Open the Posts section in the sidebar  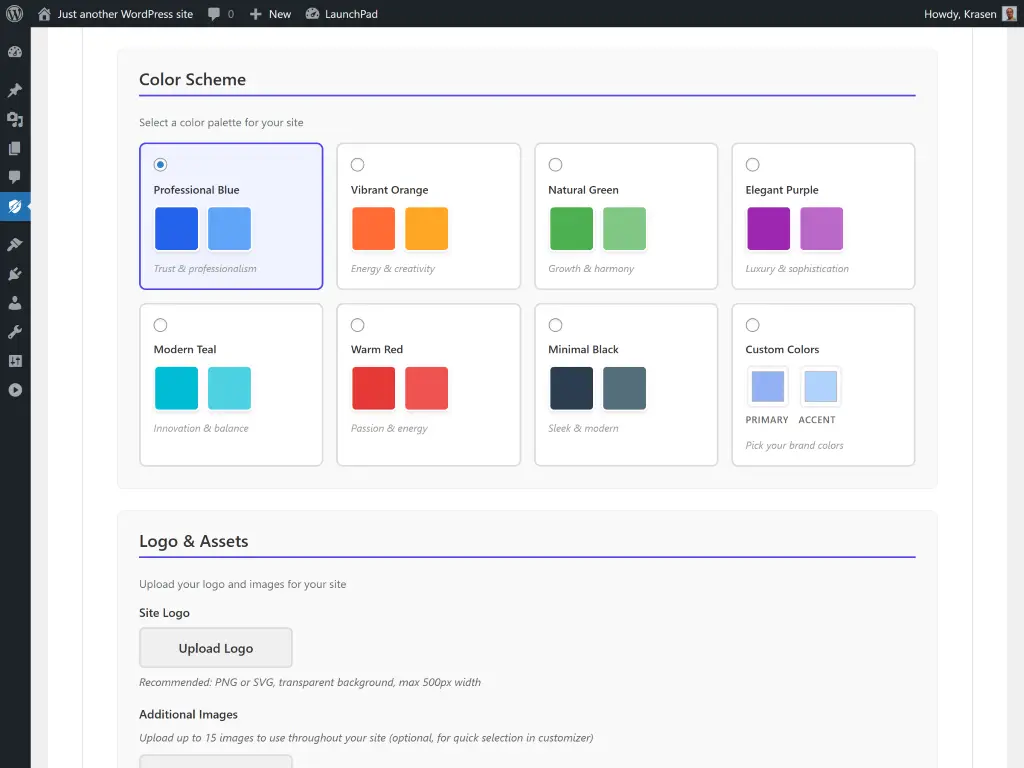click(15, 90)
